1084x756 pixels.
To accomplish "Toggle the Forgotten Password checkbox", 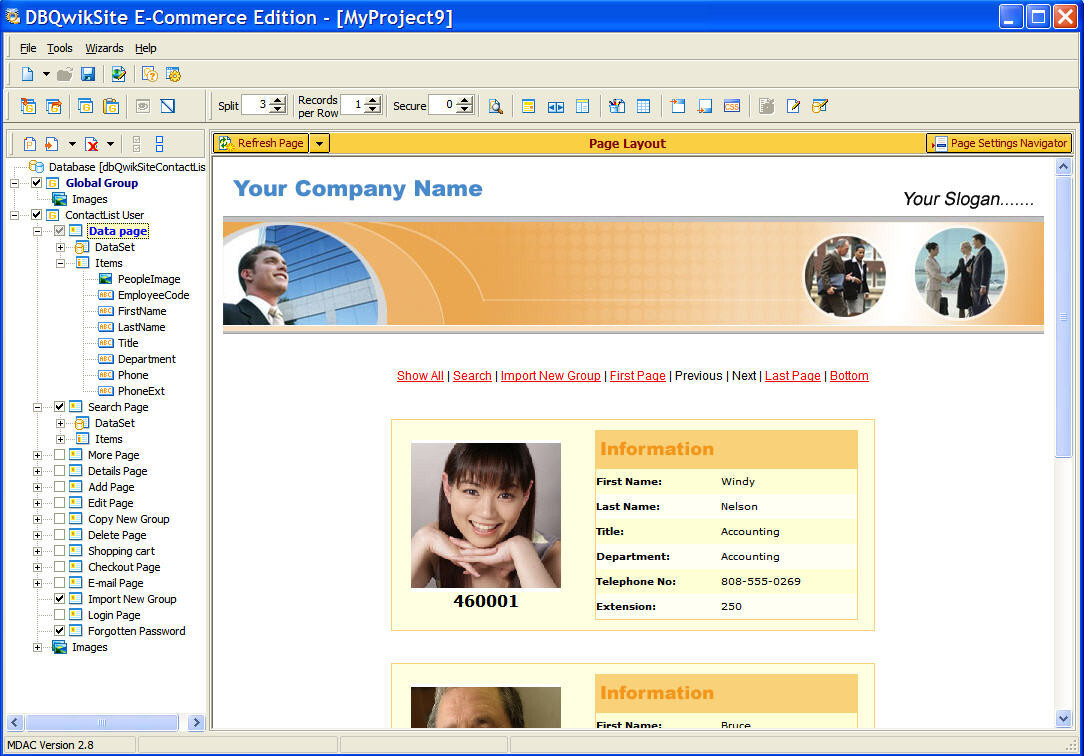I will (x=60, y=631).
